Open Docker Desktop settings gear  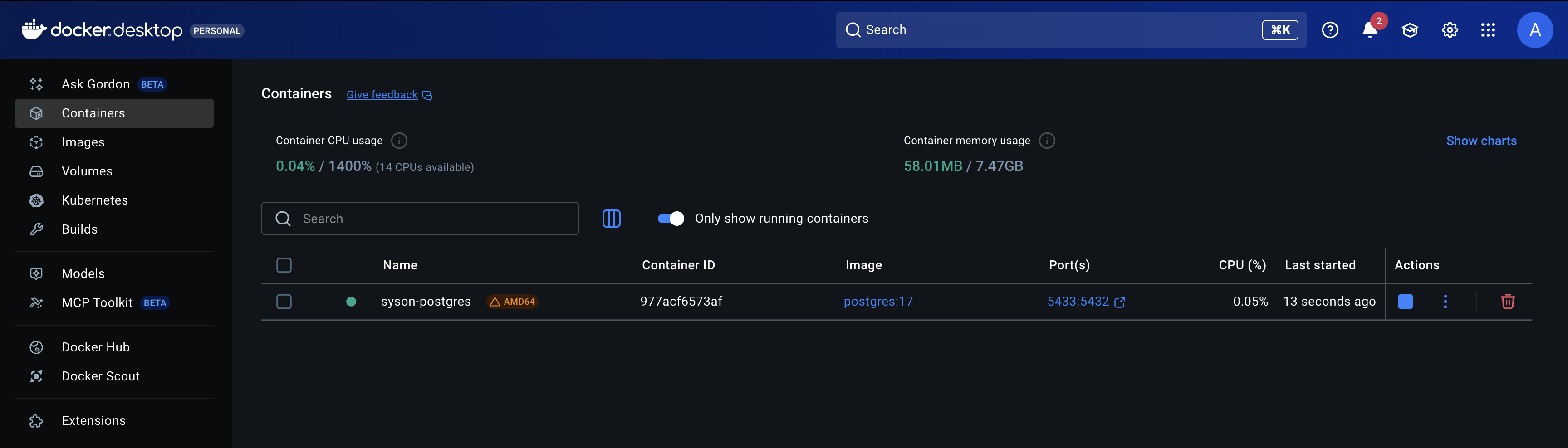tap(1449, 30)
